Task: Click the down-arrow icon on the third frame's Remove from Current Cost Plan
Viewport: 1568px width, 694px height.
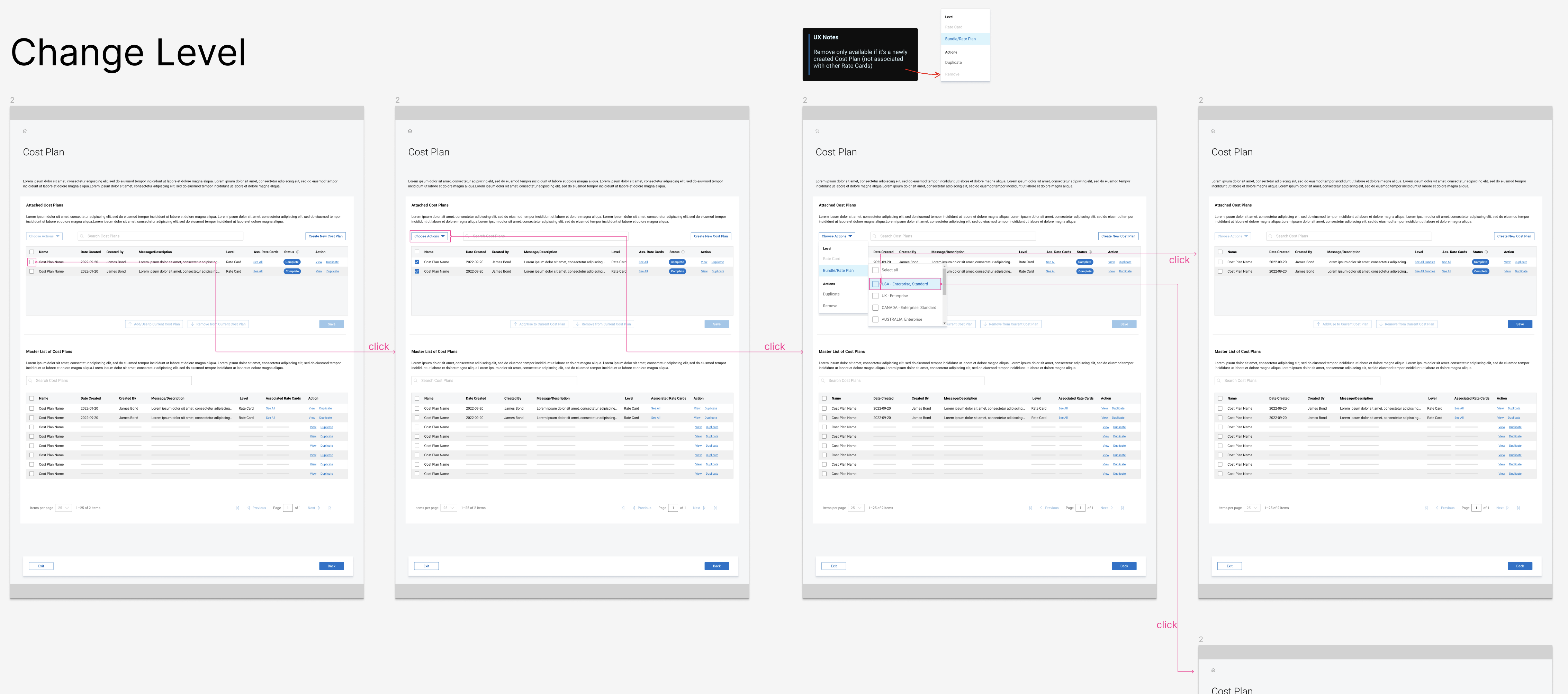Action: pyautogui.click(x=985, y=324)
